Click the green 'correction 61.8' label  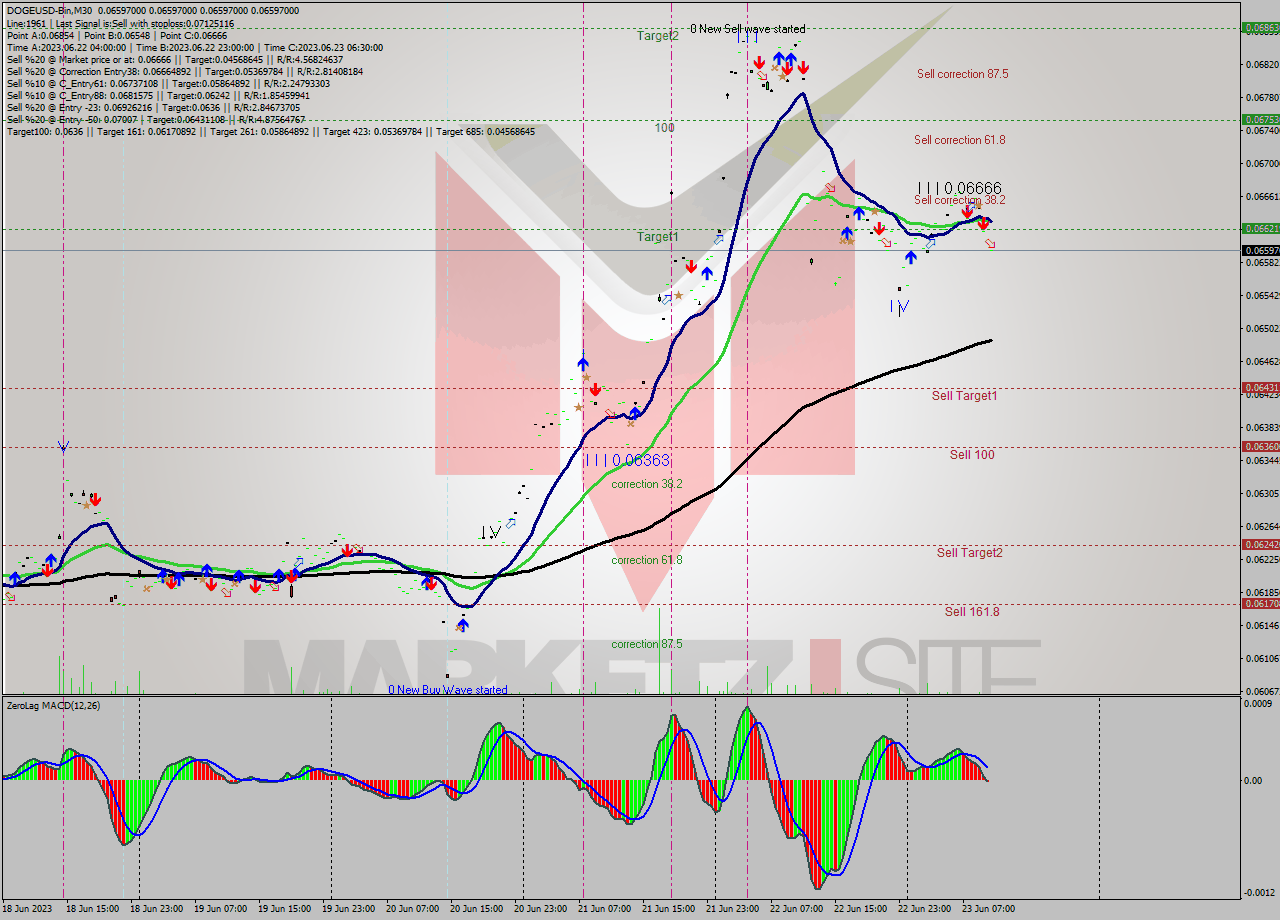[x=647, y=560]
